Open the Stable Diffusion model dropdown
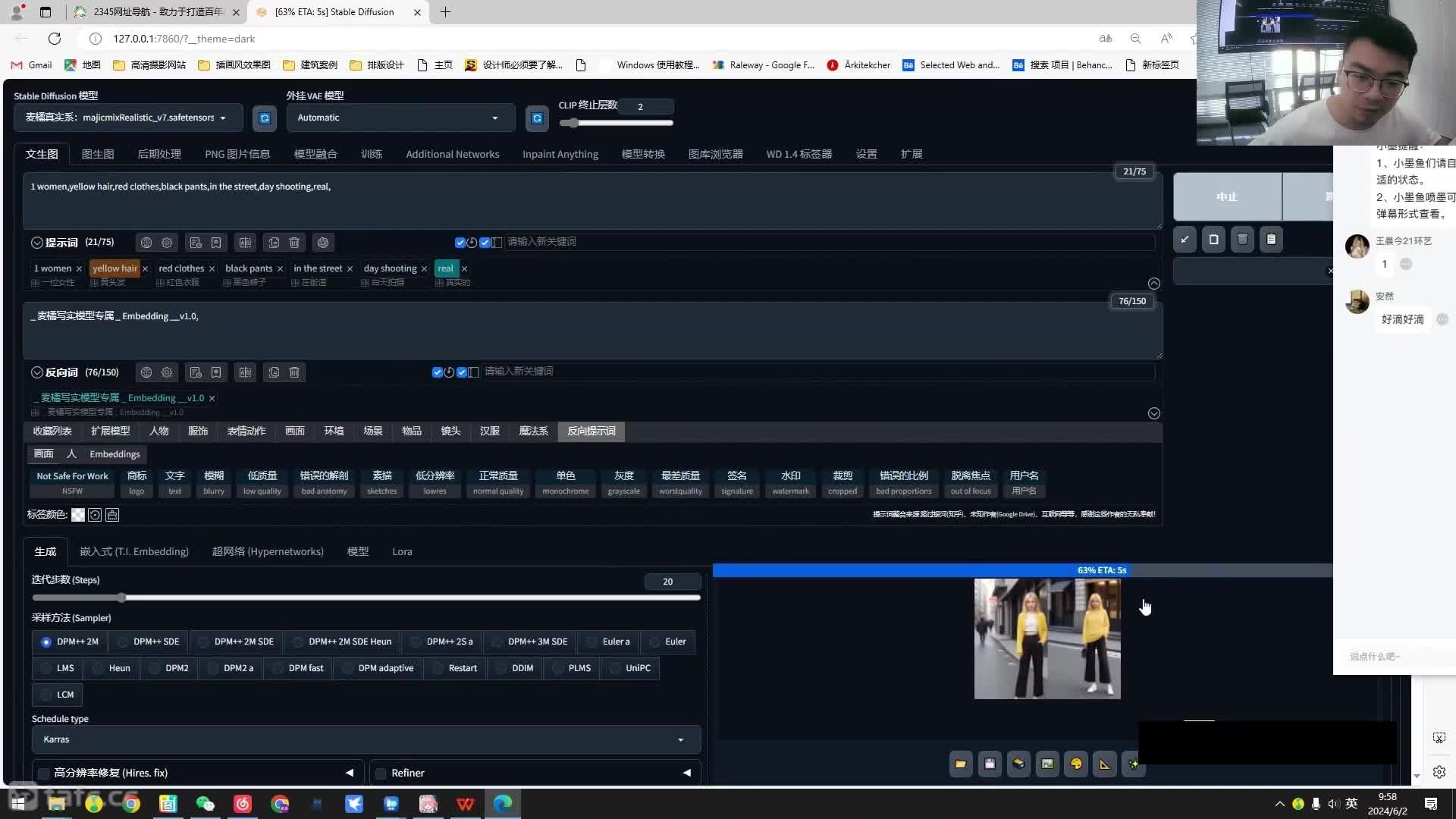This screenshot has width=1456, height=819. tap(128, 118)
